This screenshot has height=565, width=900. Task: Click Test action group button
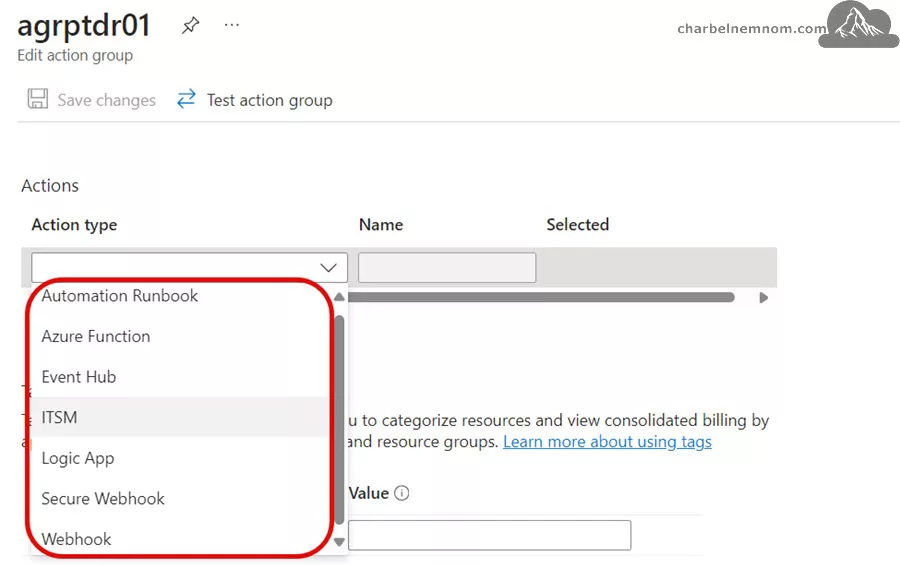click(x=254, y=100)
